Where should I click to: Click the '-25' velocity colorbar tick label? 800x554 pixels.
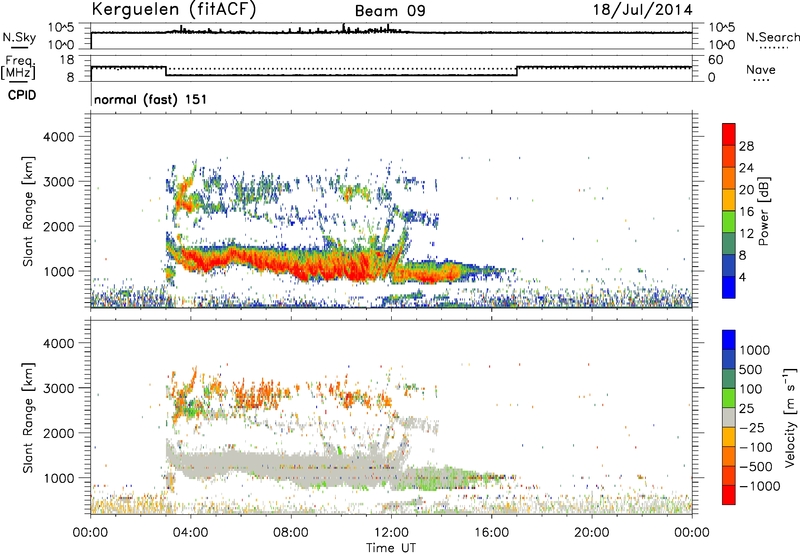pyautogui.click(x=754, y=428)
